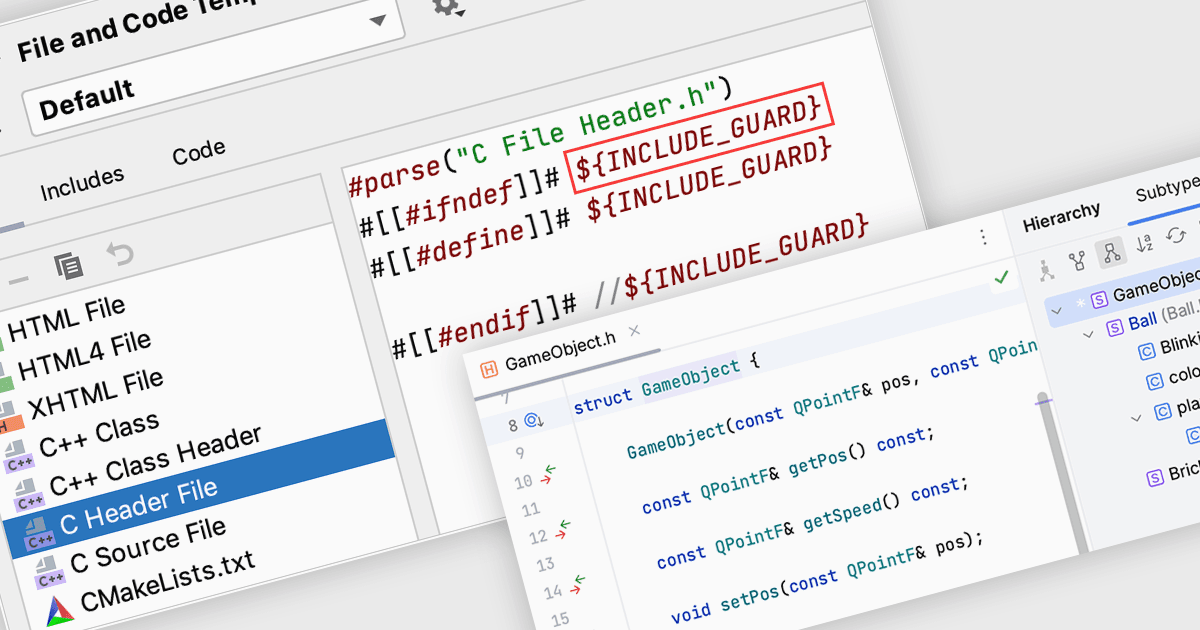Switch to the Code tab

click(x=199, y=152)
